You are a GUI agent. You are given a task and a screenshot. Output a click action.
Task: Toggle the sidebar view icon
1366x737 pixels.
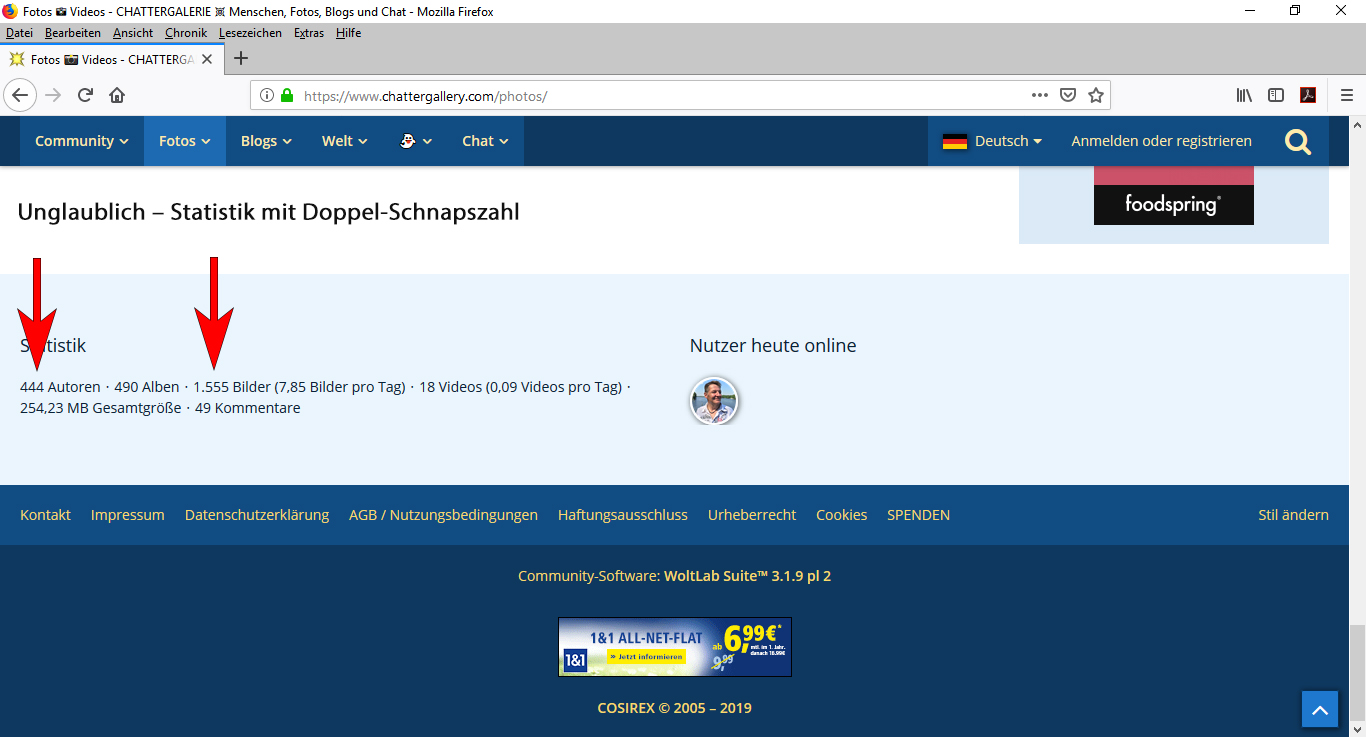(x=1275, y=95)
